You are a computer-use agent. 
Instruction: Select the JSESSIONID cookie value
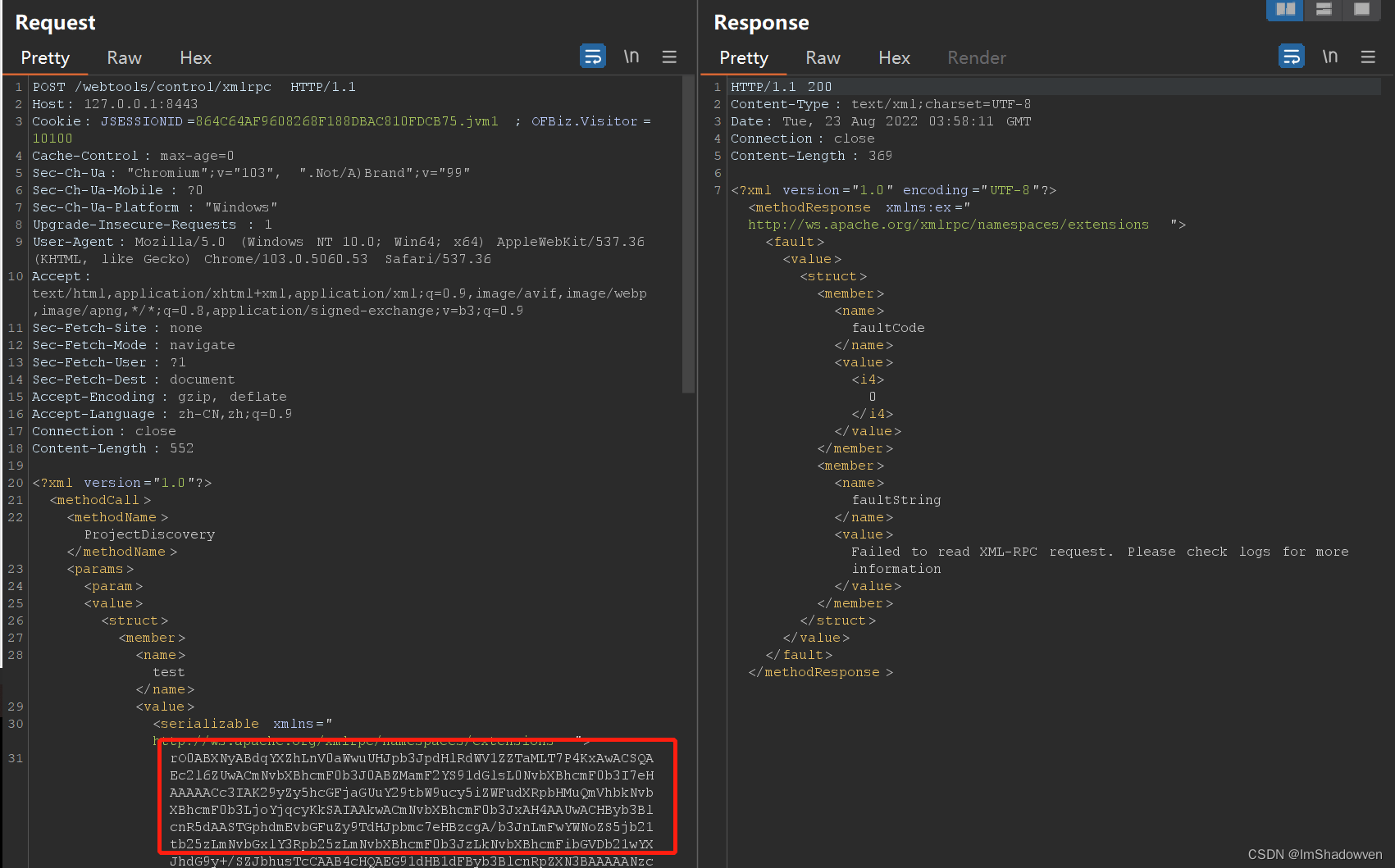(x=347, y=121)
